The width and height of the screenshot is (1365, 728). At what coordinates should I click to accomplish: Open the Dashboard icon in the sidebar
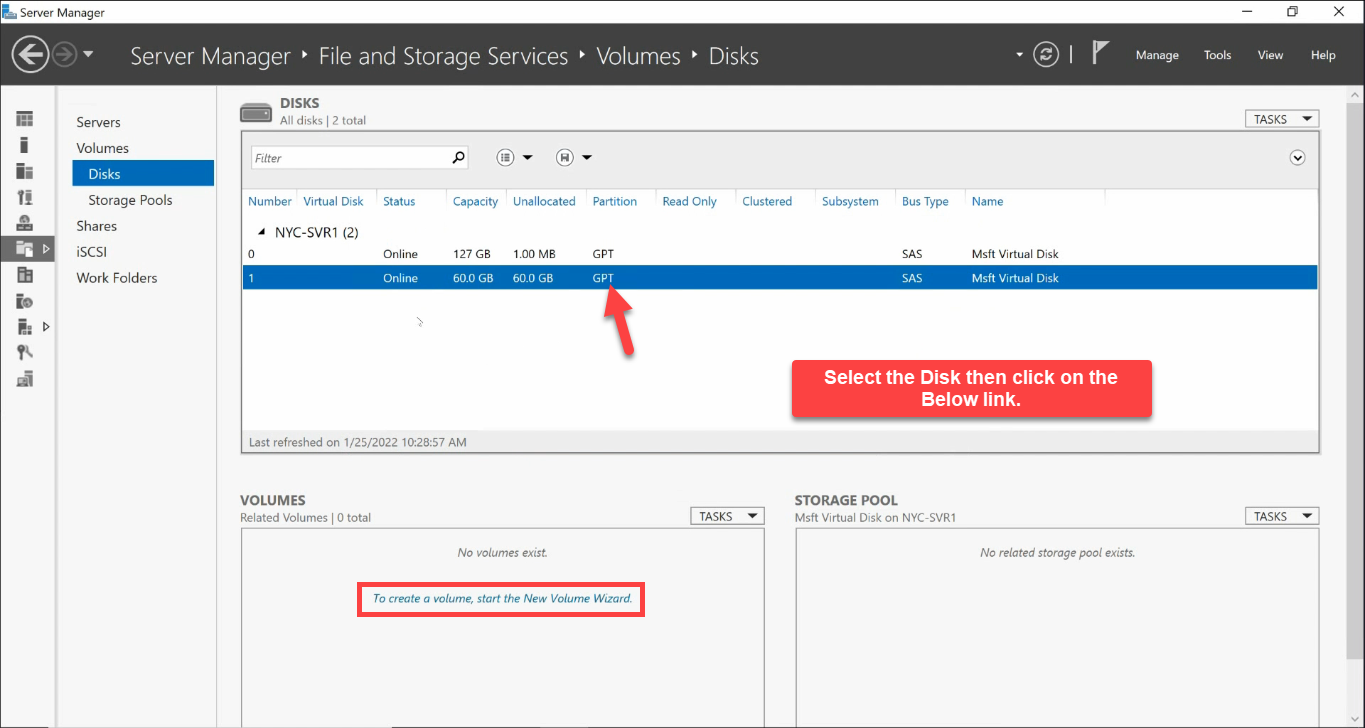25,119
